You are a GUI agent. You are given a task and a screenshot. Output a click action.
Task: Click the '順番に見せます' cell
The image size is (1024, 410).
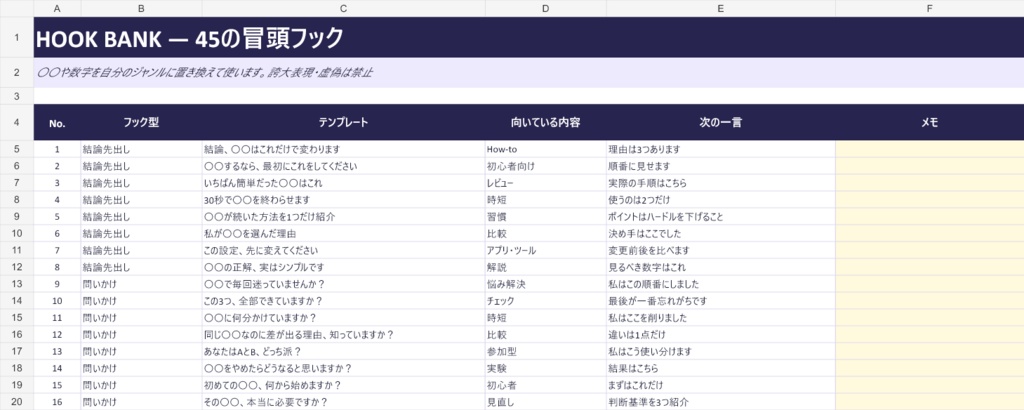[720, 166]
